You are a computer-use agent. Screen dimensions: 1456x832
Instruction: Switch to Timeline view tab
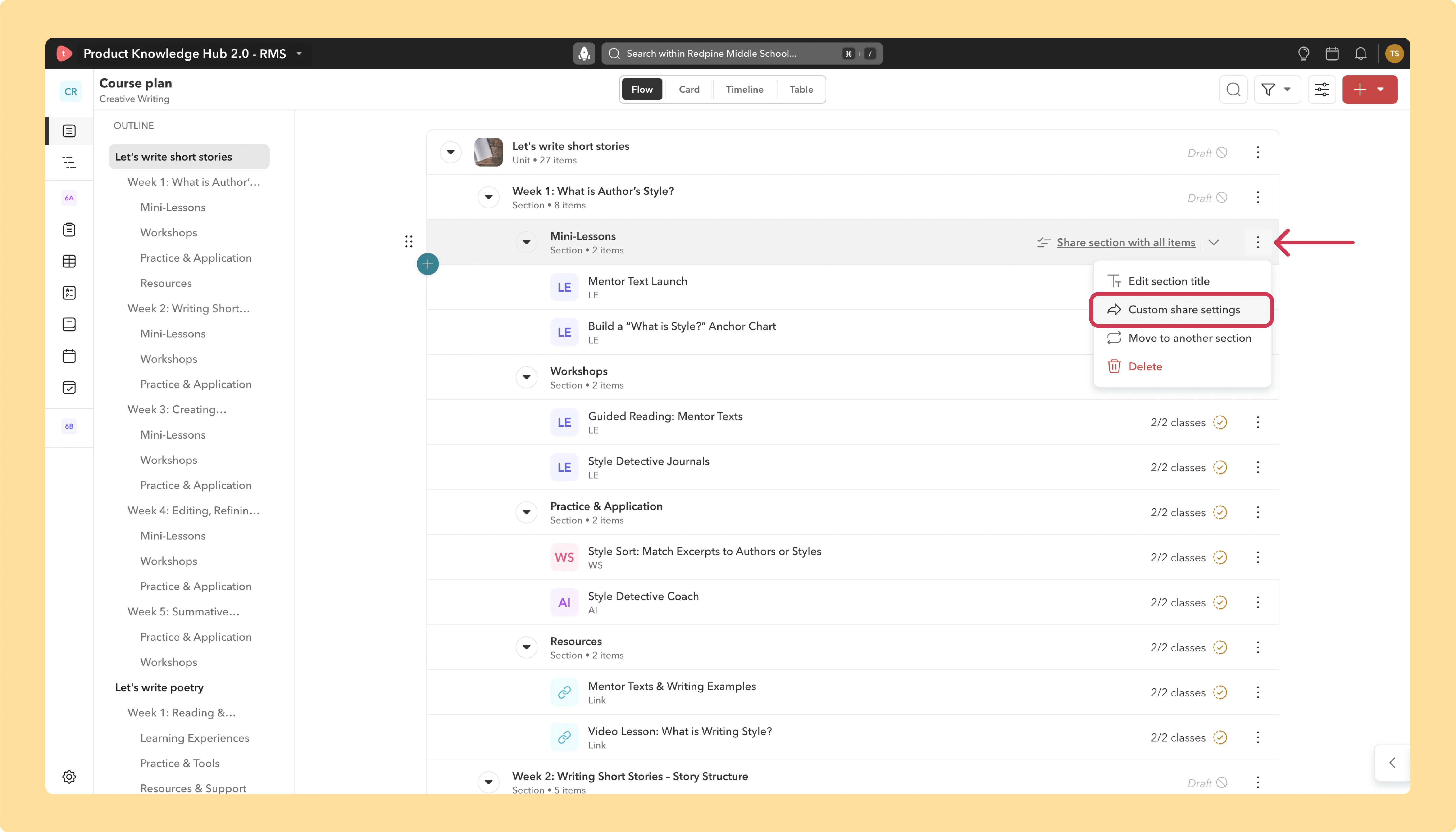(745, 90)
